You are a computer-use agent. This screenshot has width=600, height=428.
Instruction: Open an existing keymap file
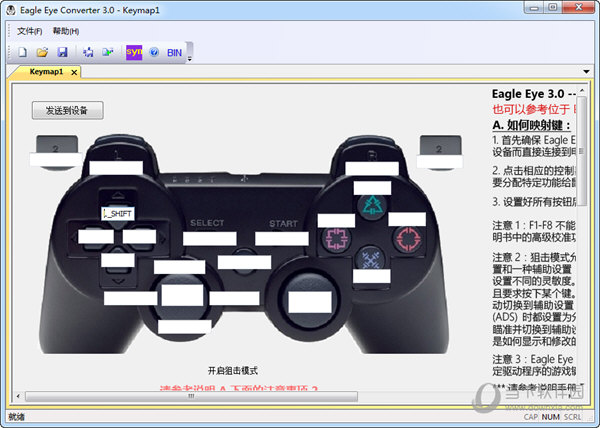click(42, 52)
